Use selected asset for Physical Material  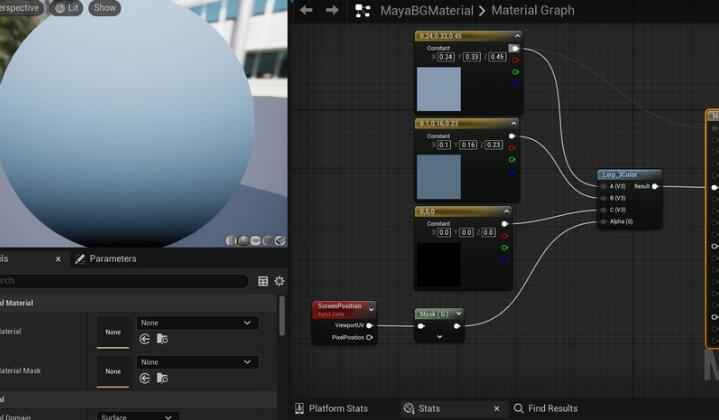[146, 339]
